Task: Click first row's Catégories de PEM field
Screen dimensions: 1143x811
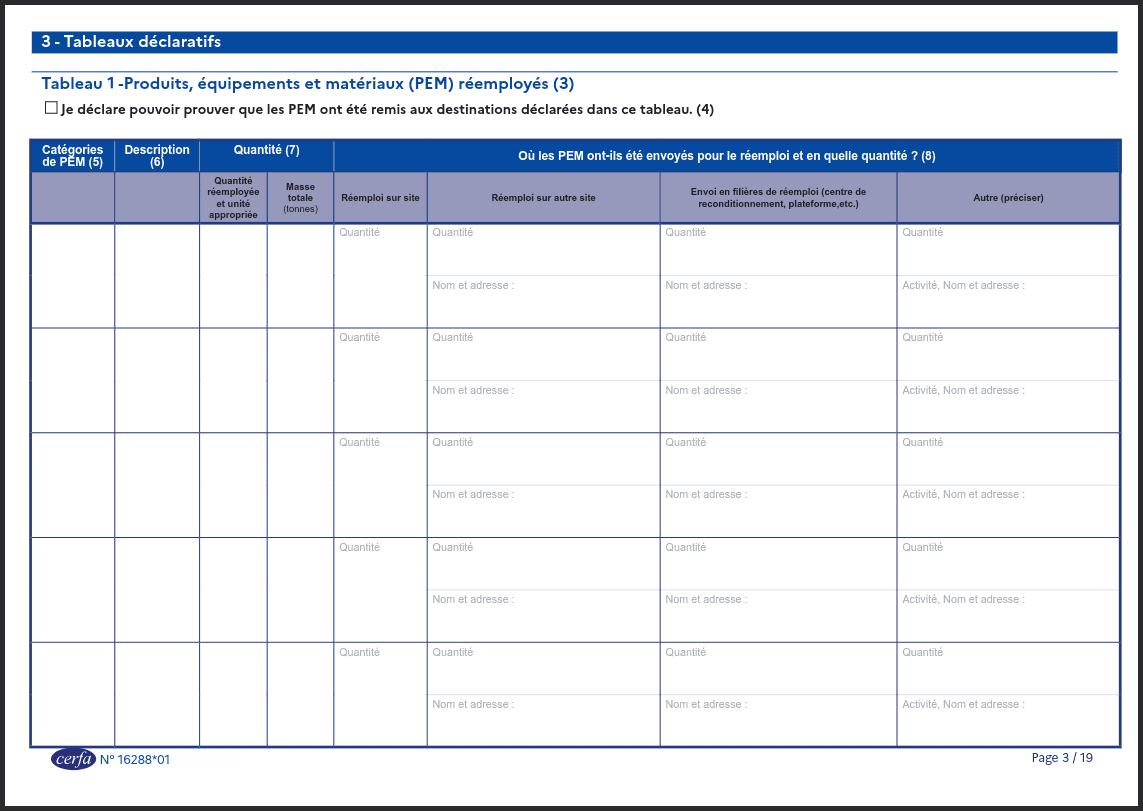Action: pyautogui.click(x=73, y=276)
